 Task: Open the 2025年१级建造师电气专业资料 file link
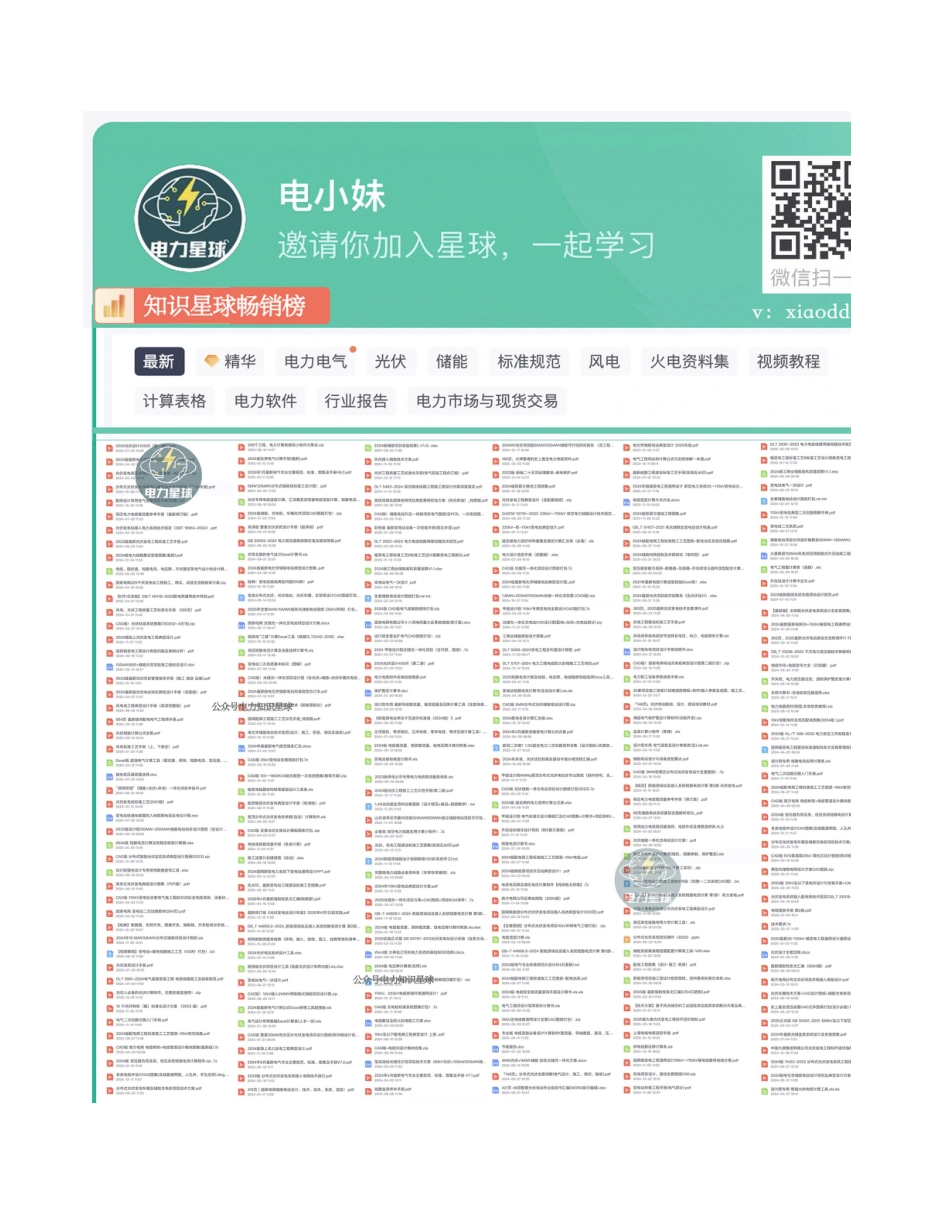pyautogui.click(x=285, y=472)
